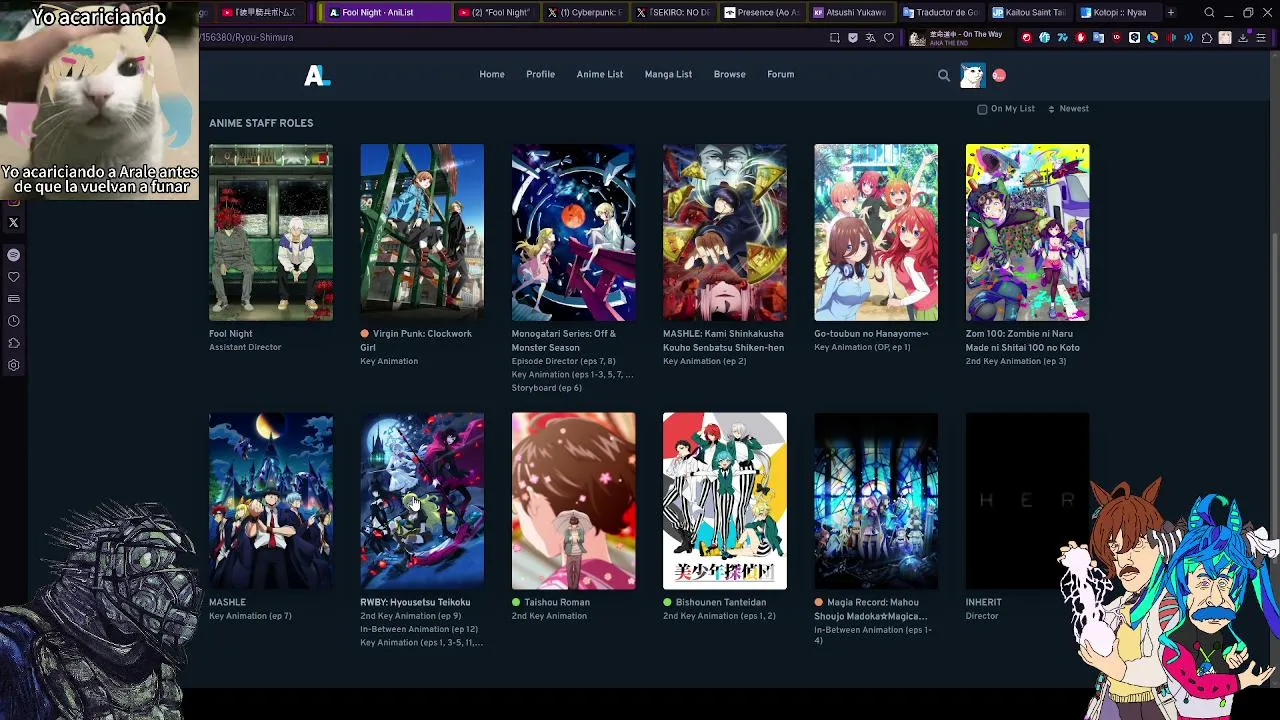Switch to the 'SEKIRO: NO DE' tab
Viewport: 1280px width, 720px height.
(x=674, y=13)
